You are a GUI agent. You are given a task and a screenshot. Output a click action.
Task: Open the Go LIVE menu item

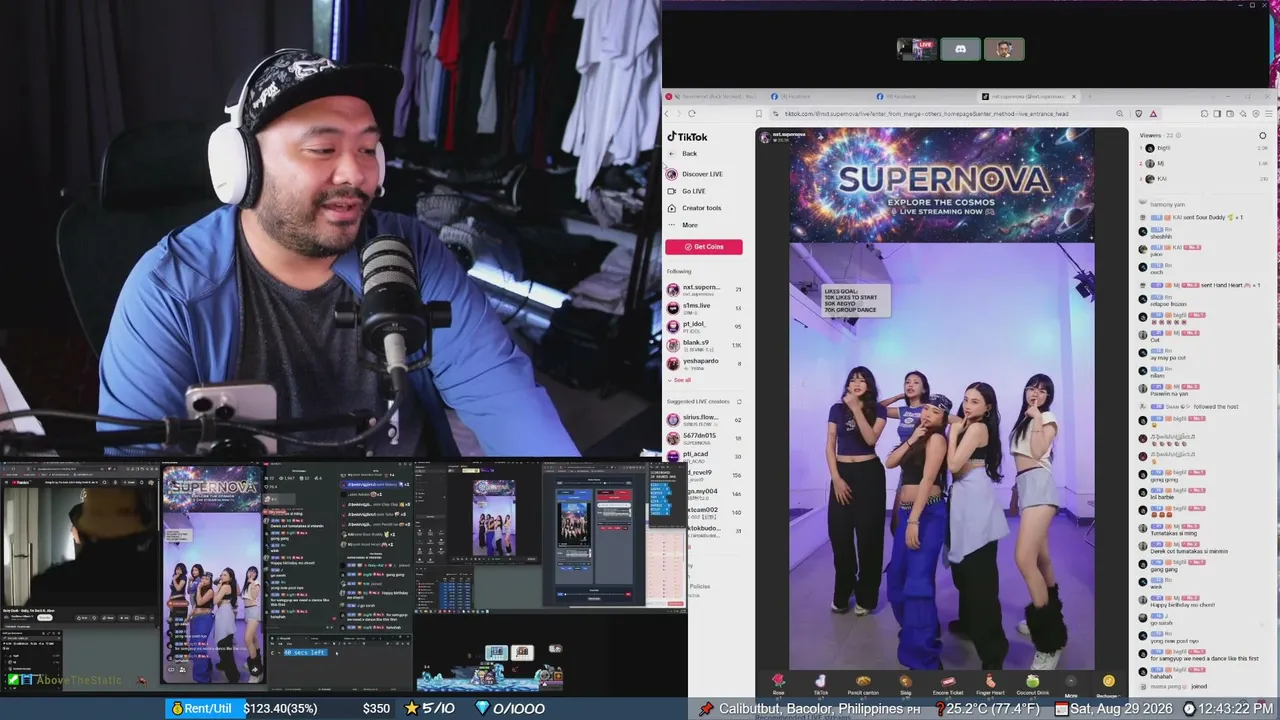[687, 191]
